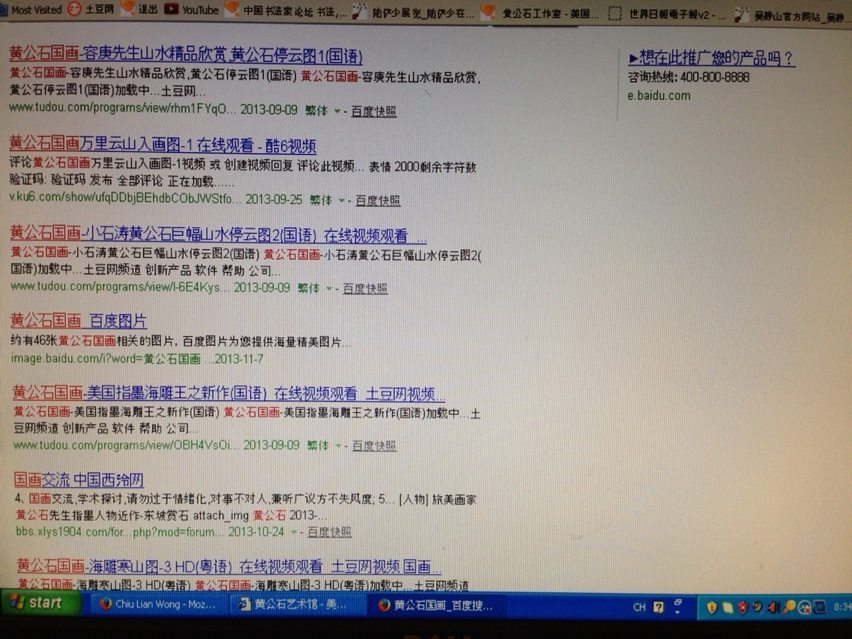Switch to the Chiu Lian Wong Mozilla taskbar window
Screen dimensions: 852x639
pyautogui.click(x=158, y=604)
